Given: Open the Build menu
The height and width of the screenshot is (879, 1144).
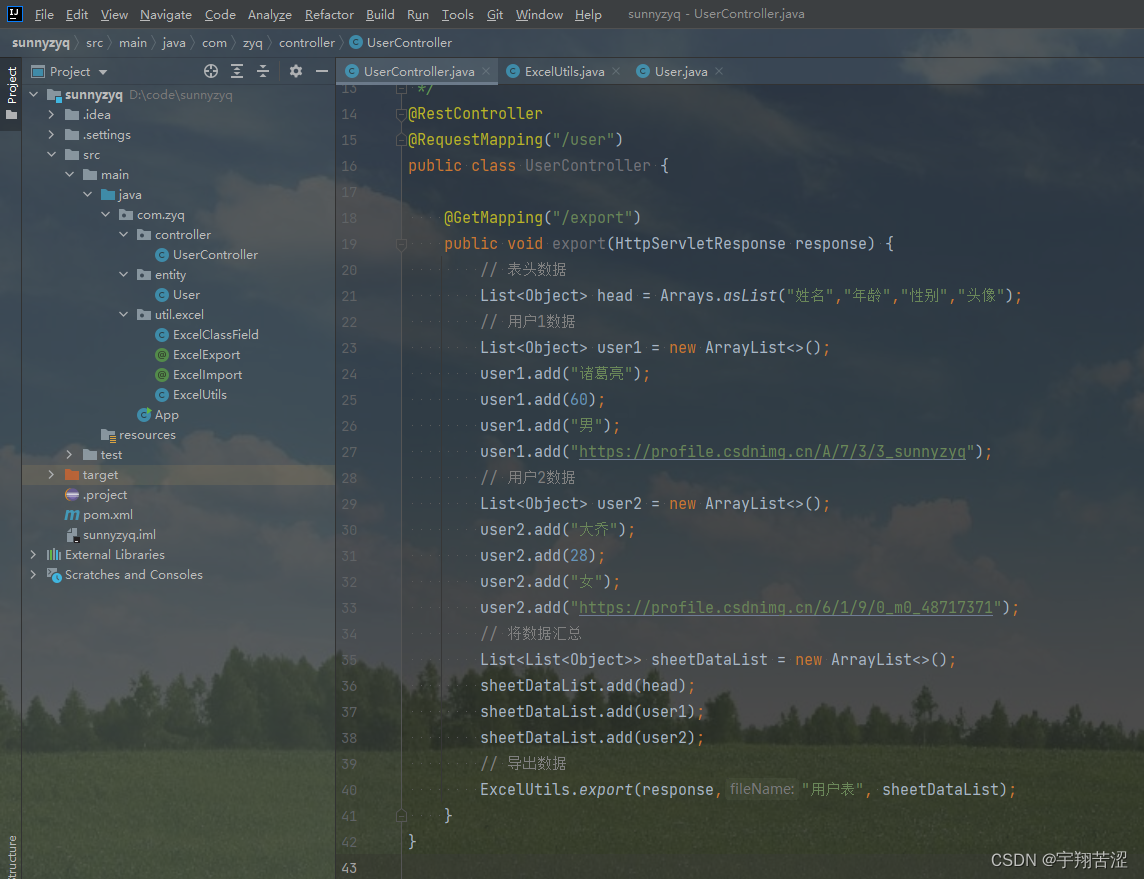Looking at the screenshot, I should click(380, 15).
